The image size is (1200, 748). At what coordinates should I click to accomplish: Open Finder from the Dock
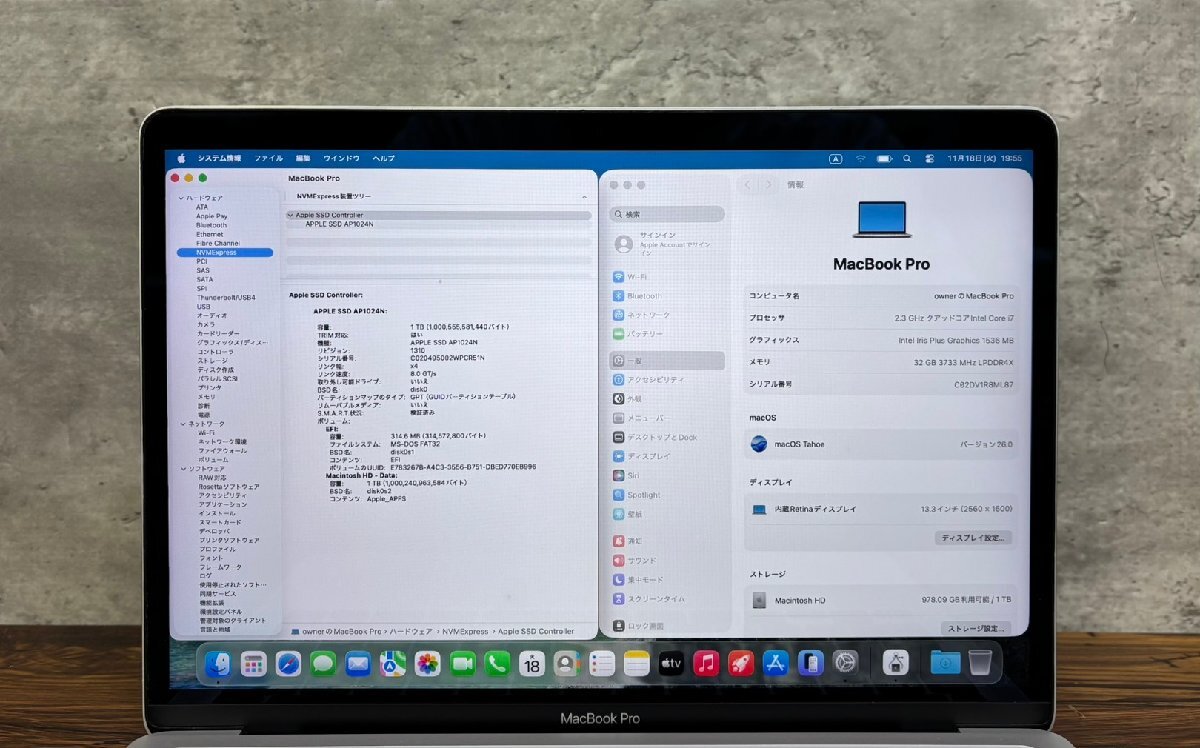pyautogui.click(x=218, y=663)
